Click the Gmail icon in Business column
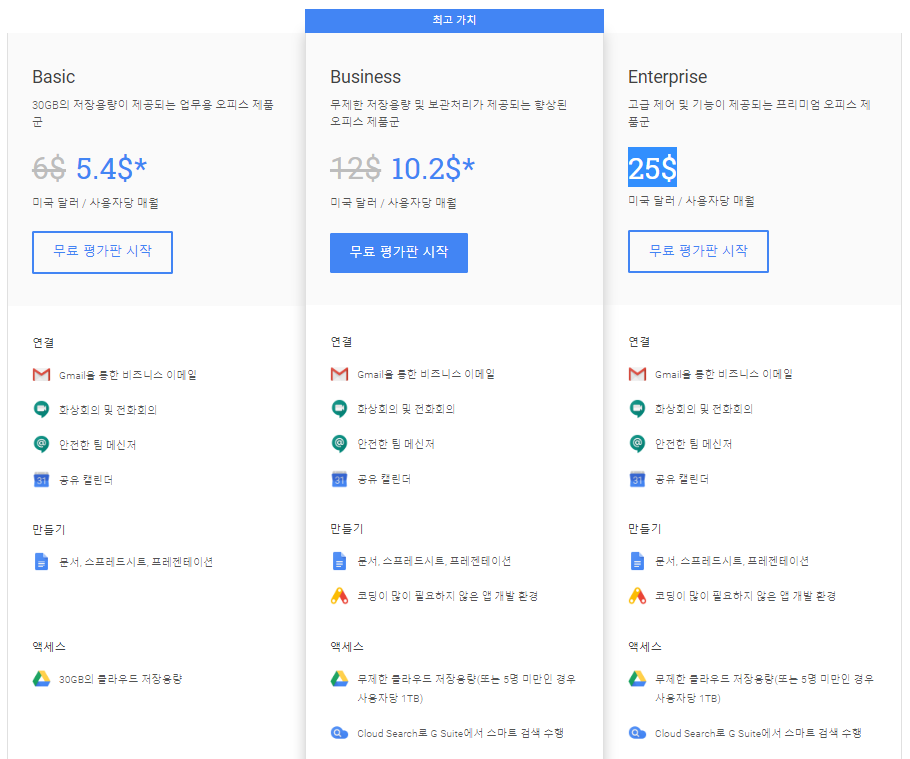This screenshot has height=759, width=910. [x=340, y=374]
